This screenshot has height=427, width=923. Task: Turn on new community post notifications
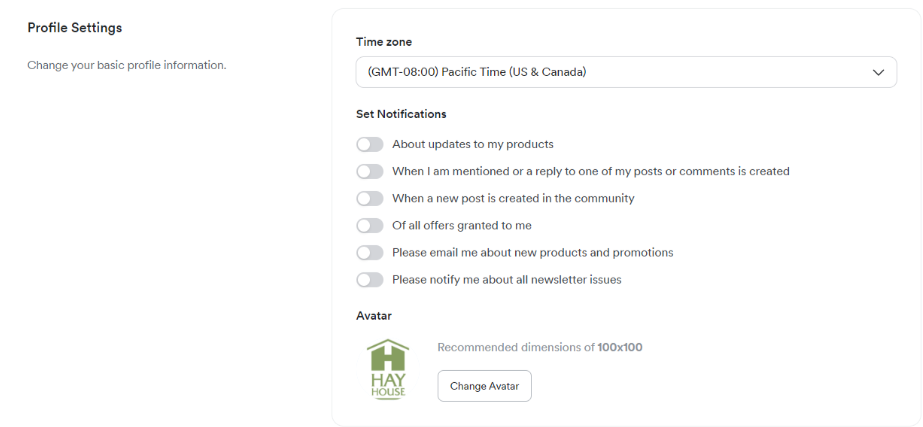[370, 198]
